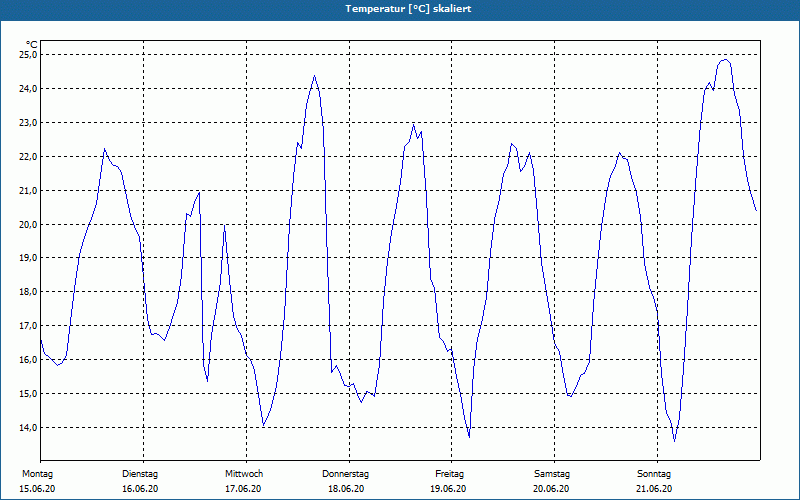Image resolution: width=800 pixels, height=500 pixels.
Task: Click the 14,0 axis label
Action: coord(28,428)
